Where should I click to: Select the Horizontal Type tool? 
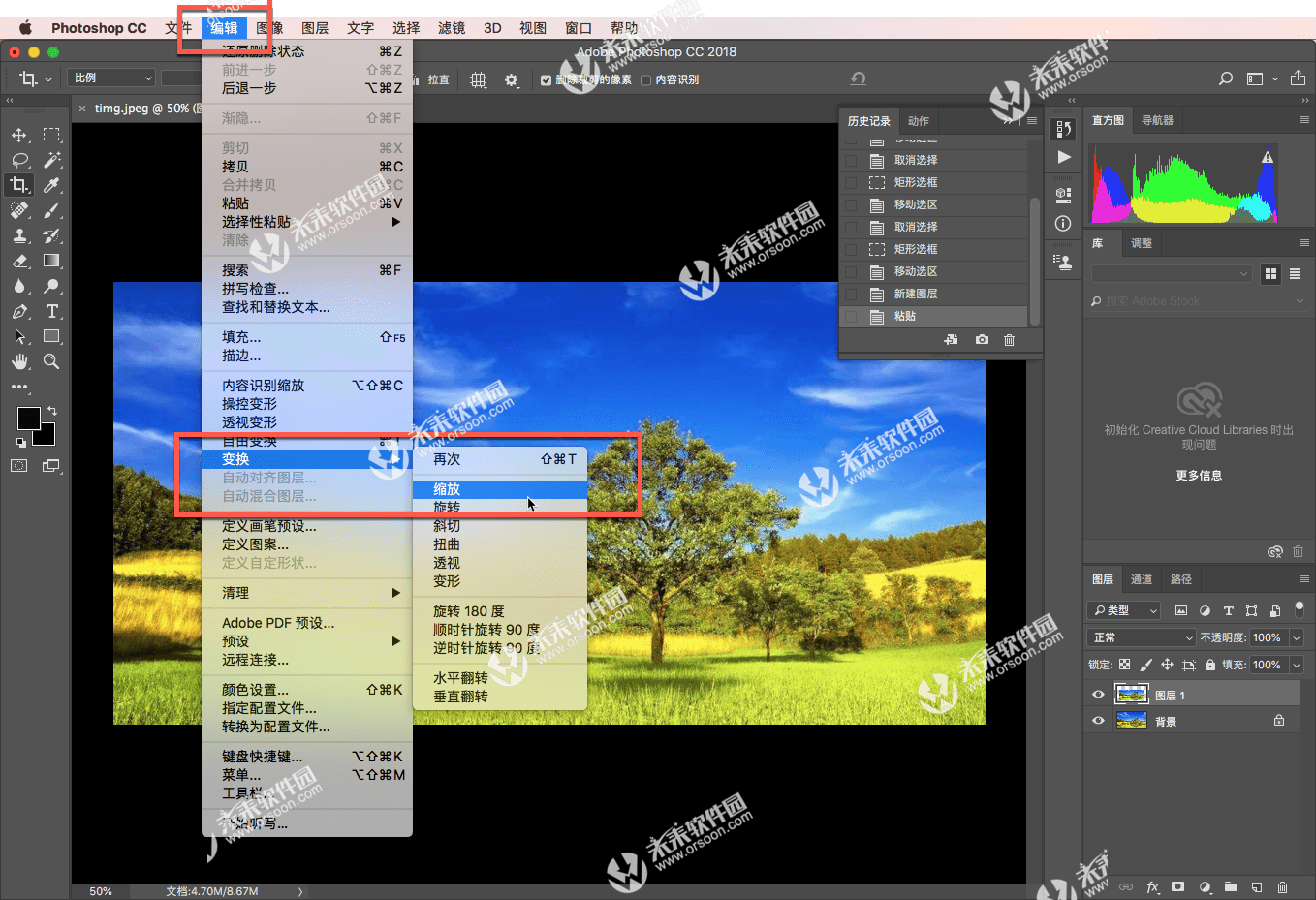tap(51, 311)
